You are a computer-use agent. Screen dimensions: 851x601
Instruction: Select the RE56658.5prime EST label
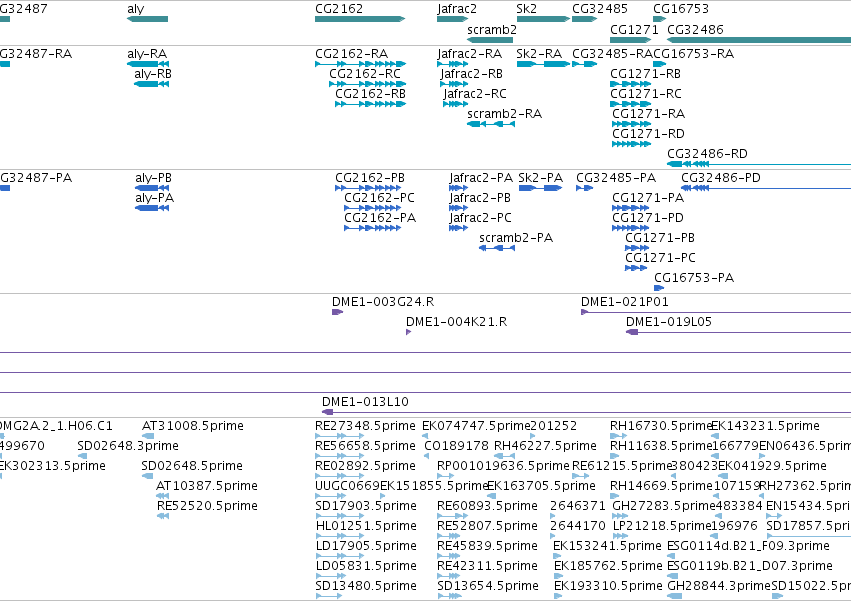tap(365, 446)
